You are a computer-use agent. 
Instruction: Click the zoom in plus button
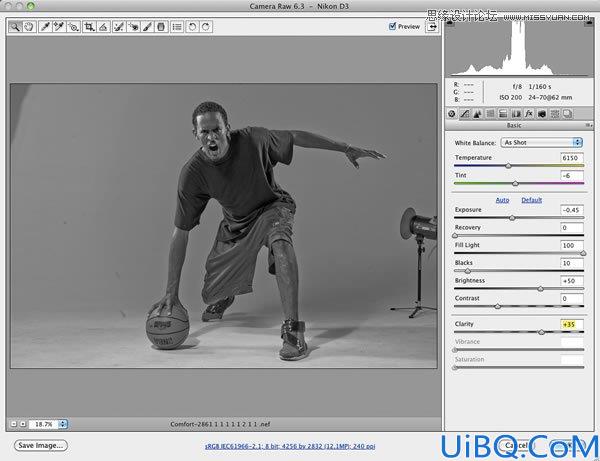coord(23,424)
